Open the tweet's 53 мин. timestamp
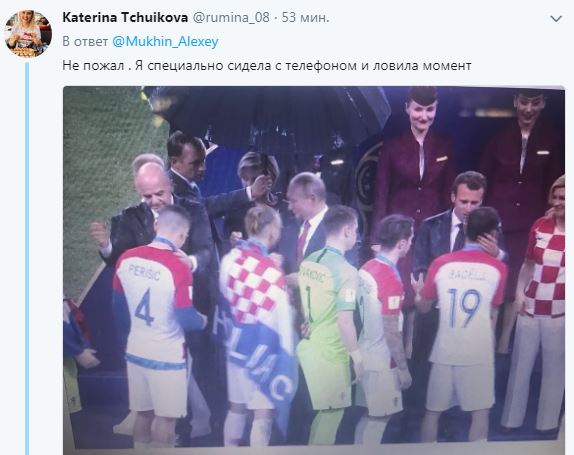 (305, 17)
